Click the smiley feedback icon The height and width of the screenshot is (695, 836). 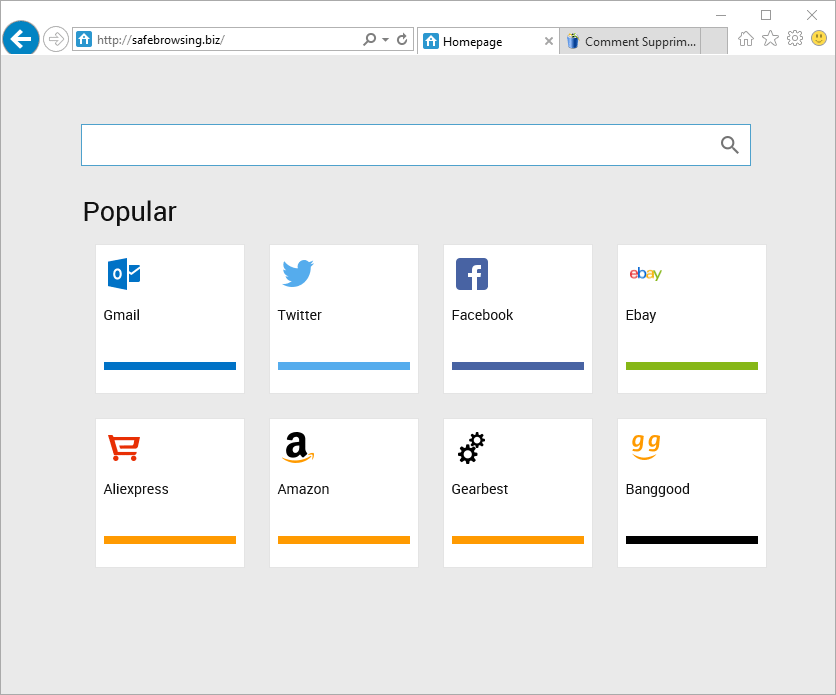click(x=819, y=38)
